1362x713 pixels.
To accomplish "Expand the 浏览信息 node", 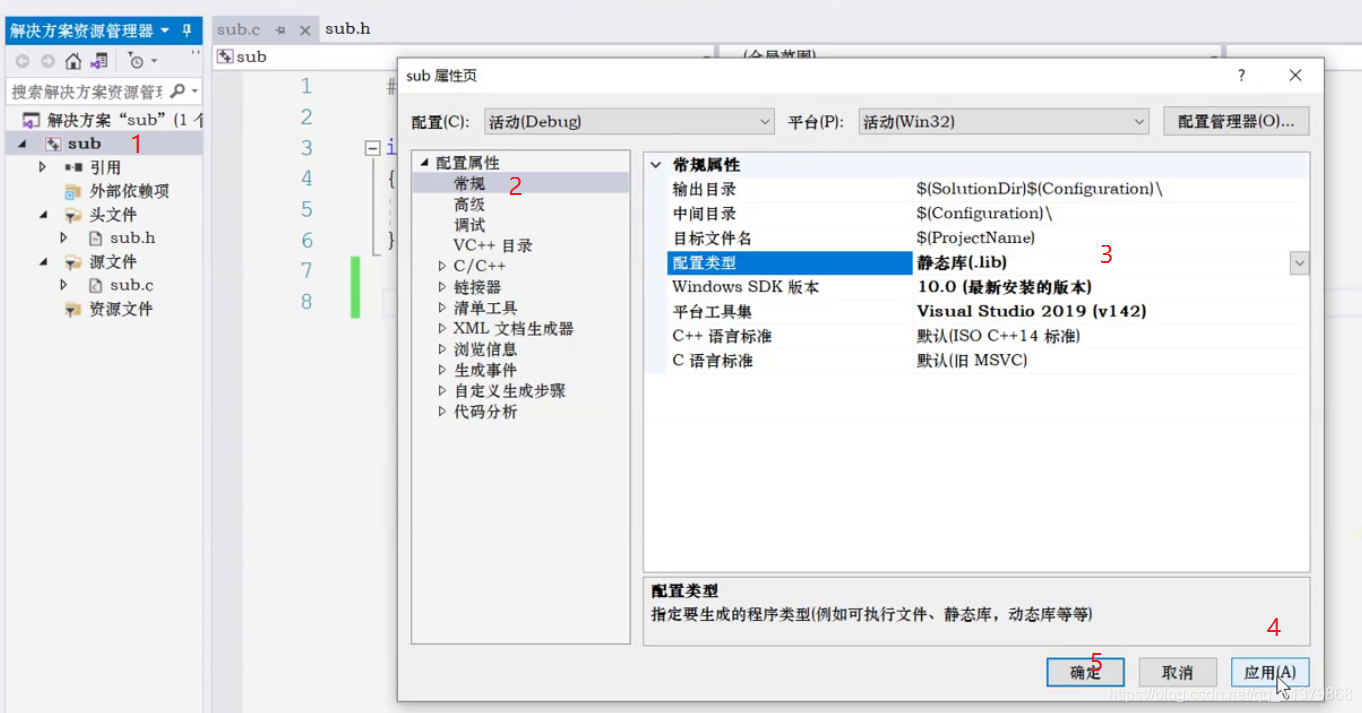I will click(442, 349).
